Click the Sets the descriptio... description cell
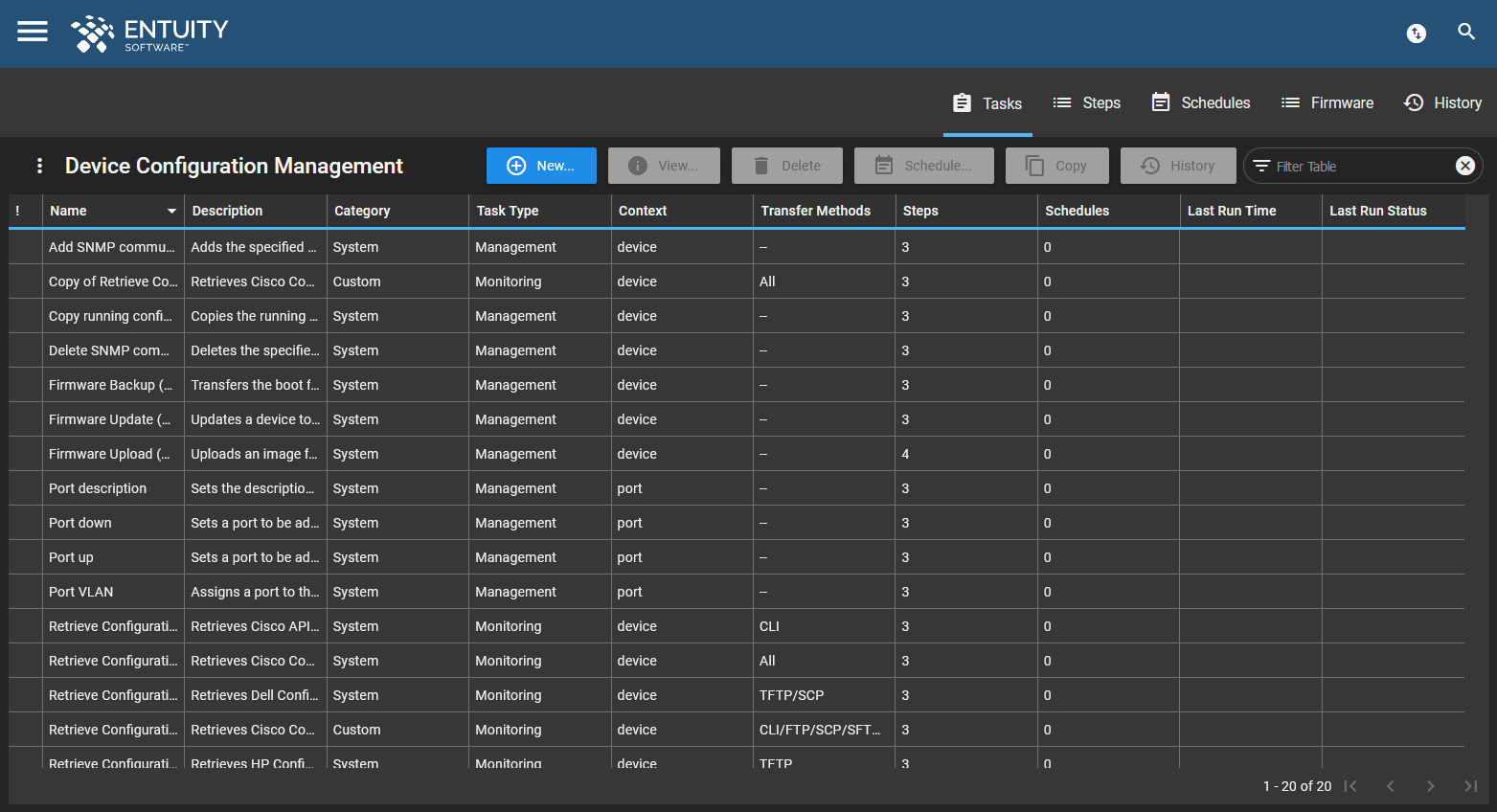 (255, 488)
